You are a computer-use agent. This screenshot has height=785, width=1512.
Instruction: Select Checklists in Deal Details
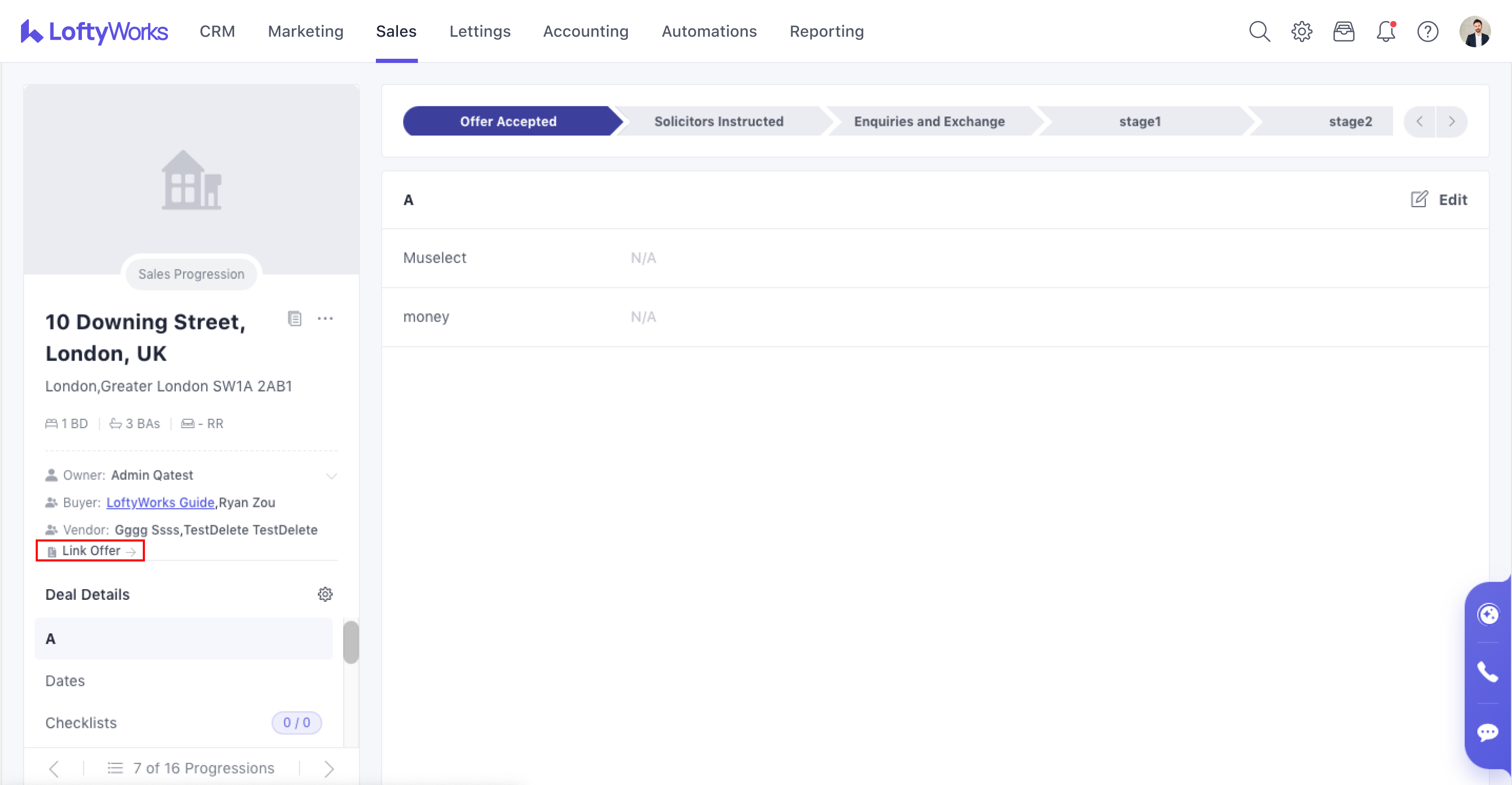[x=81, y=723]
